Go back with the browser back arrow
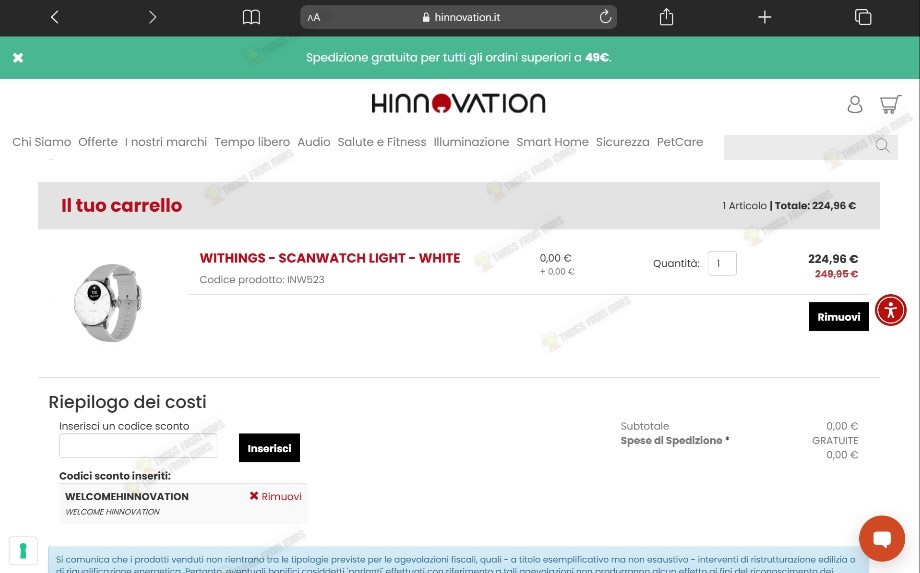 (55, 17)
